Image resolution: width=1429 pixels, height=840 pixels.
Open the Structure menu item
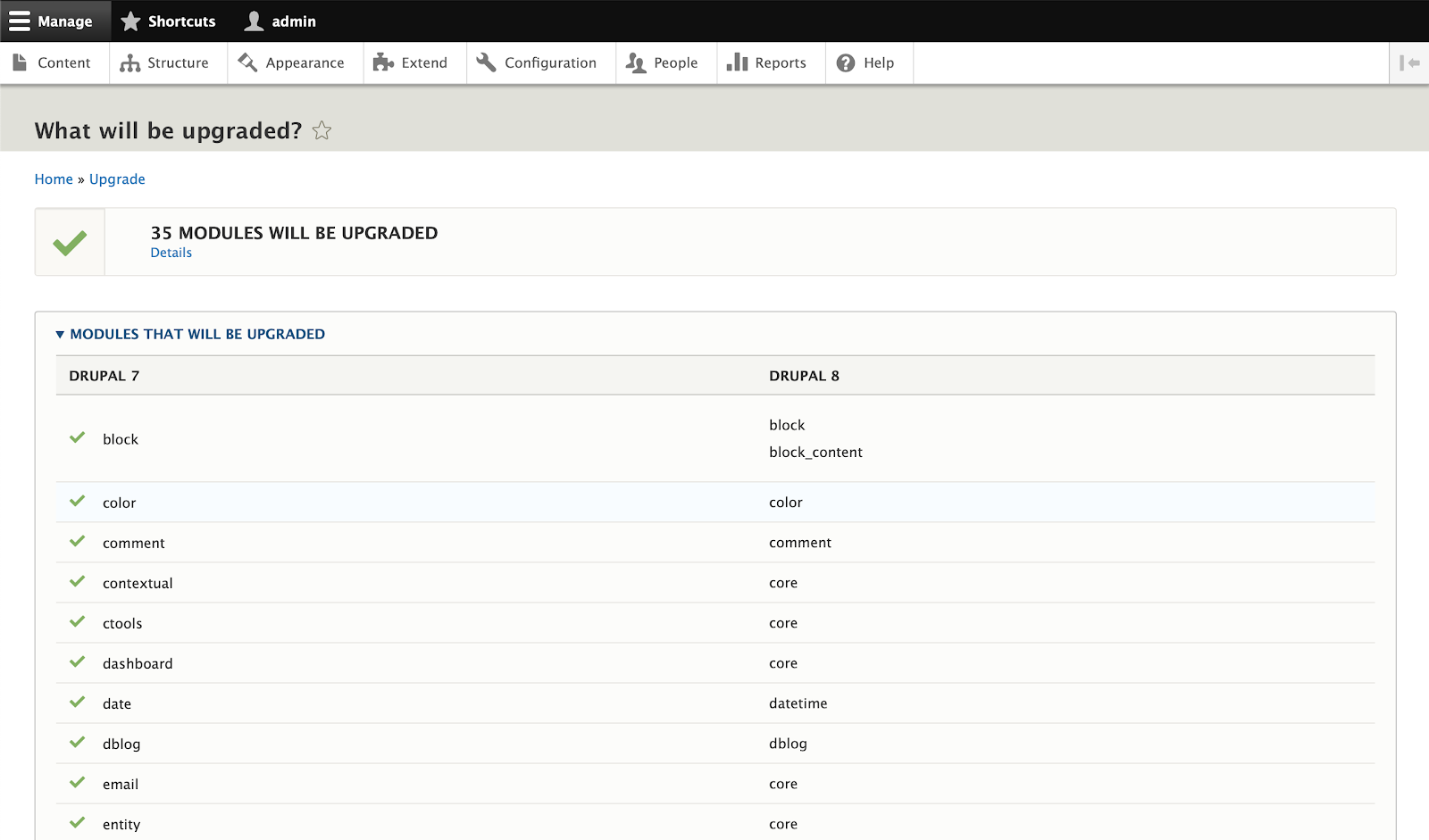click(168, 63)
